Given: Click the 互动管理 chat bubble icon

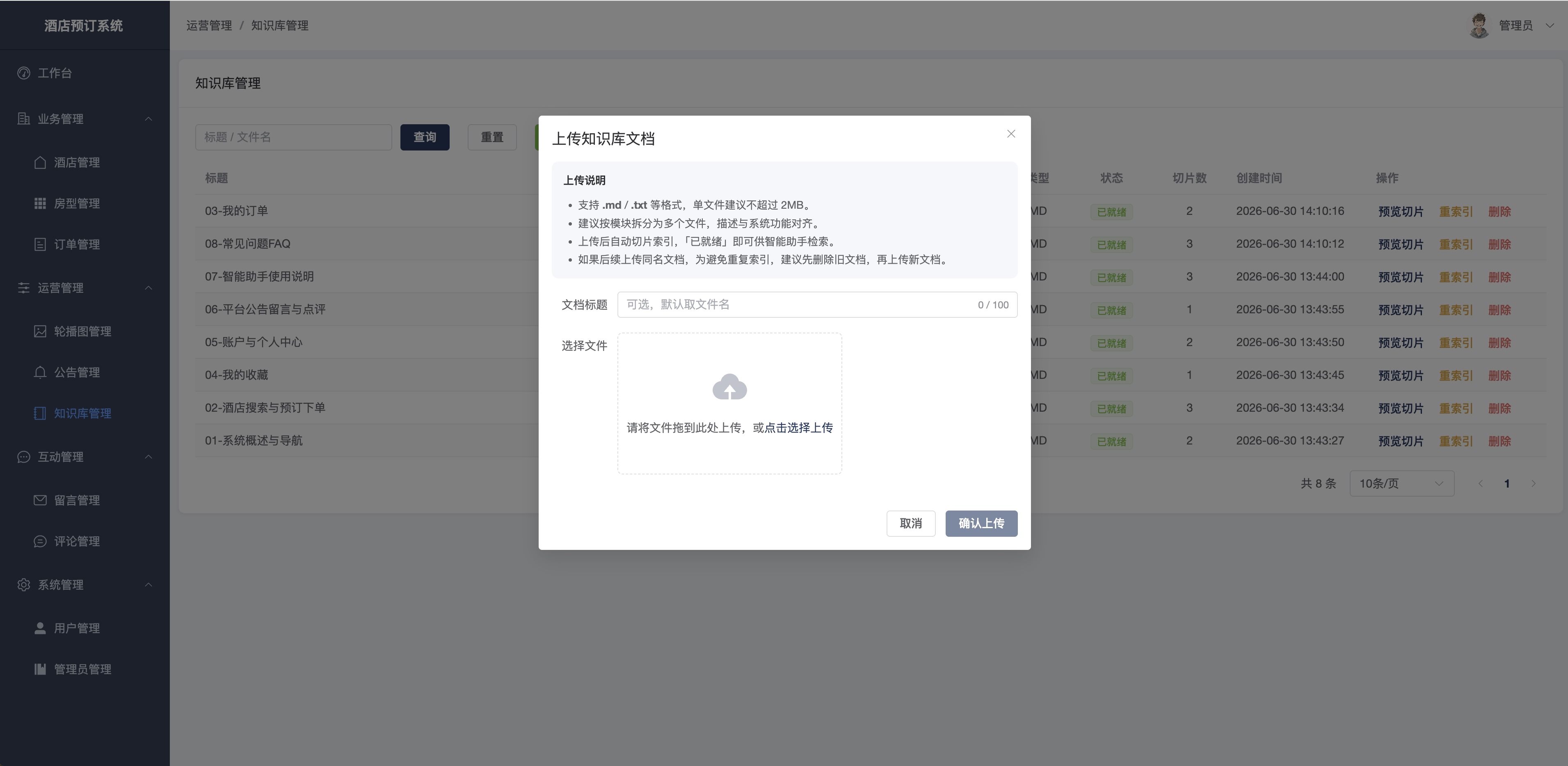Looking at the screenshot, I should point(24,457).
